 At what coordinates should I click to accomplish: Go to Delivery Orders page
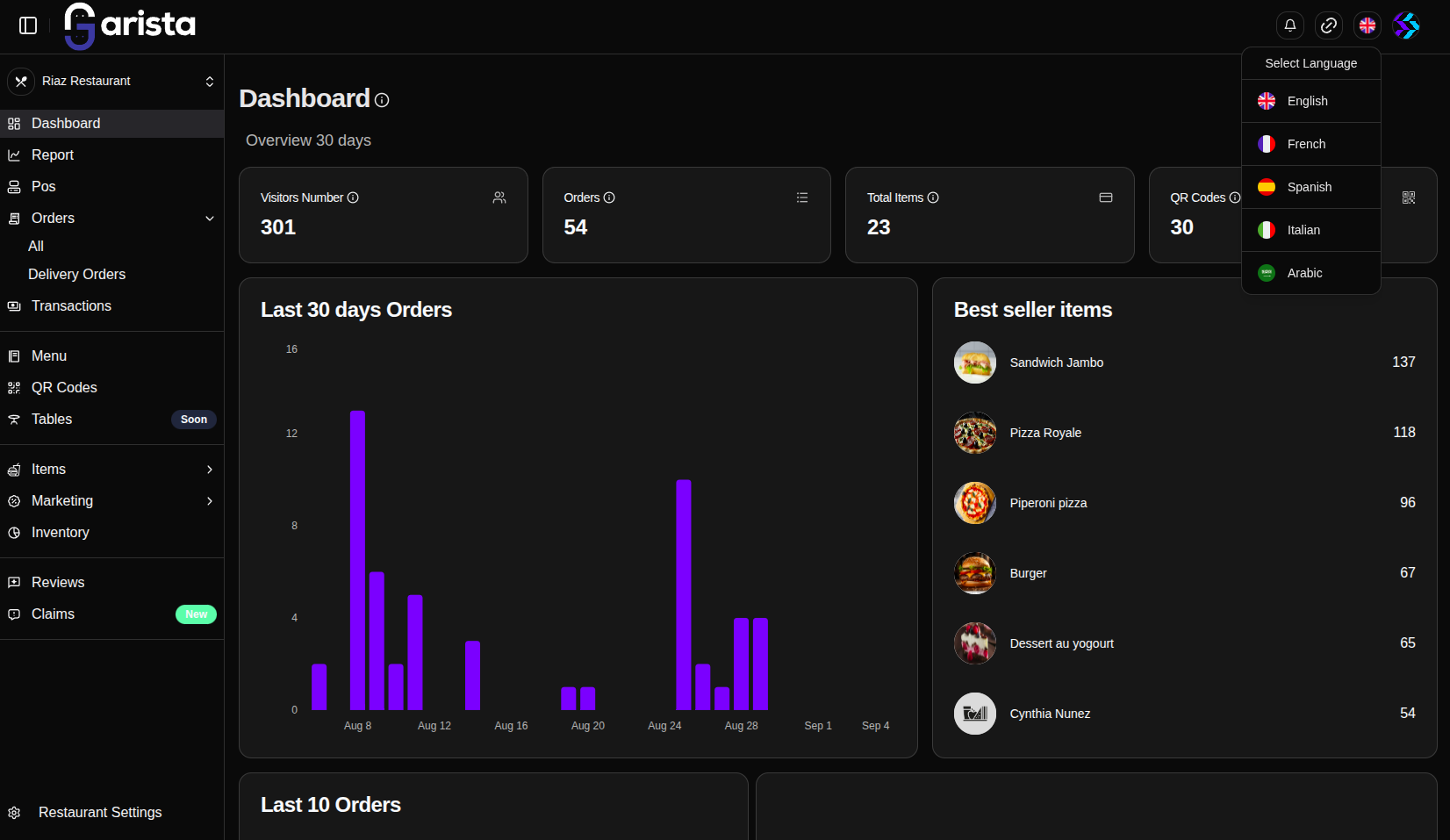pyautogui.click(x=76, y=275)
